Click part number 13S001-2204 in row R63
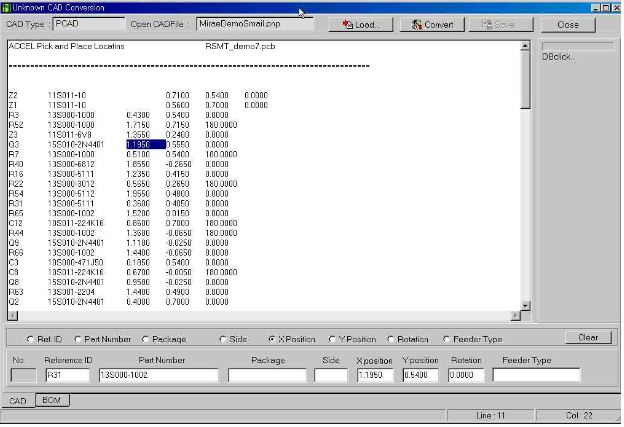This screenshot has width=624, height=427. pyautogui.click(x=71, y=292)
